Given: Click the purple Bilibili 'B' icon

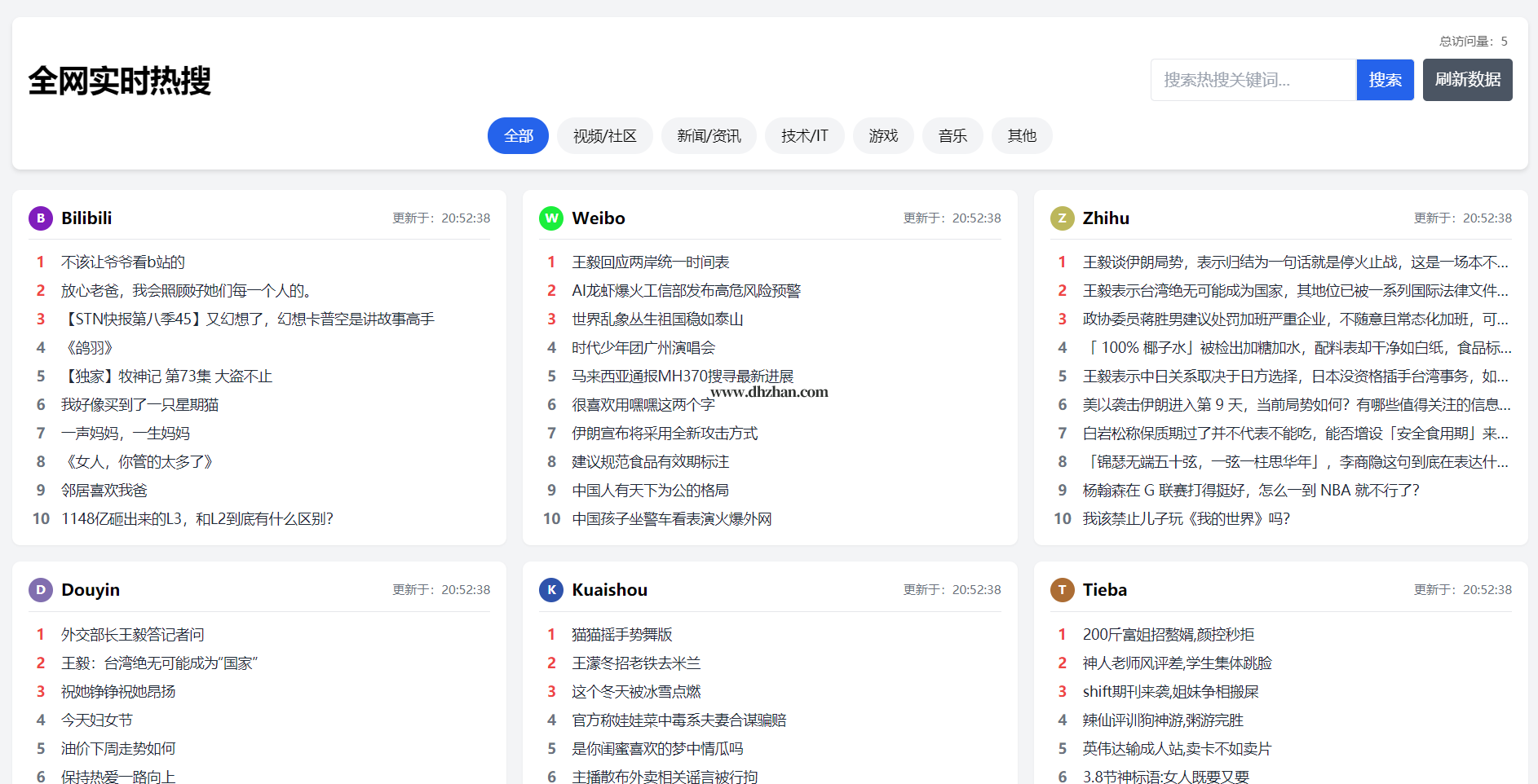Looking at the screenshot, I should coord(41,218).
